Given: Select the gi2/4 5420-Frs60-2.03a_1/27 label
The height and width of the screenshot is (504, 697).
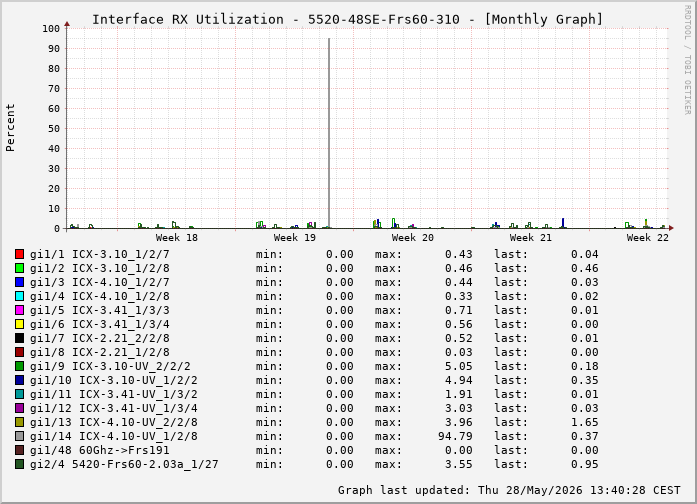Looking at the screenshot, I should pos(124,464).
